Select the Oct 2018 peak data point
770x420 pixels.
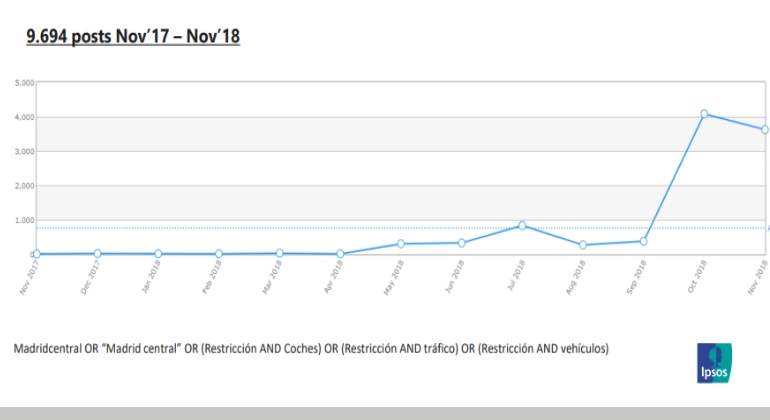[x=704, y=114]
